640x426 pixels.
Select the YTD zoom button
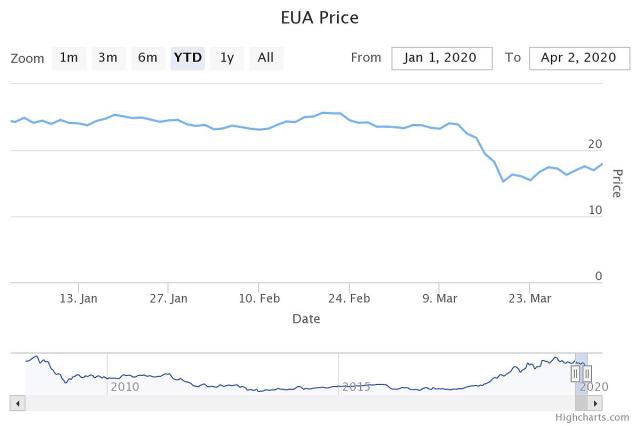(x=188, y=58)
